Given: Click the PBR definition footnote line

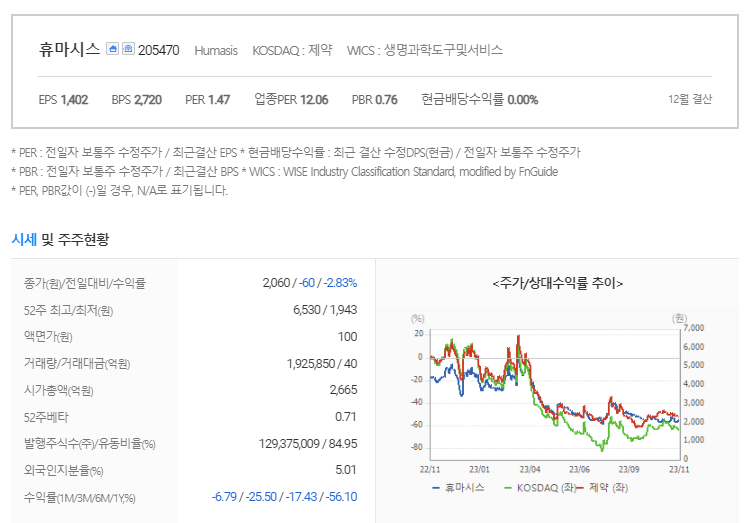Looking at the screenshot, I should 285,171.
